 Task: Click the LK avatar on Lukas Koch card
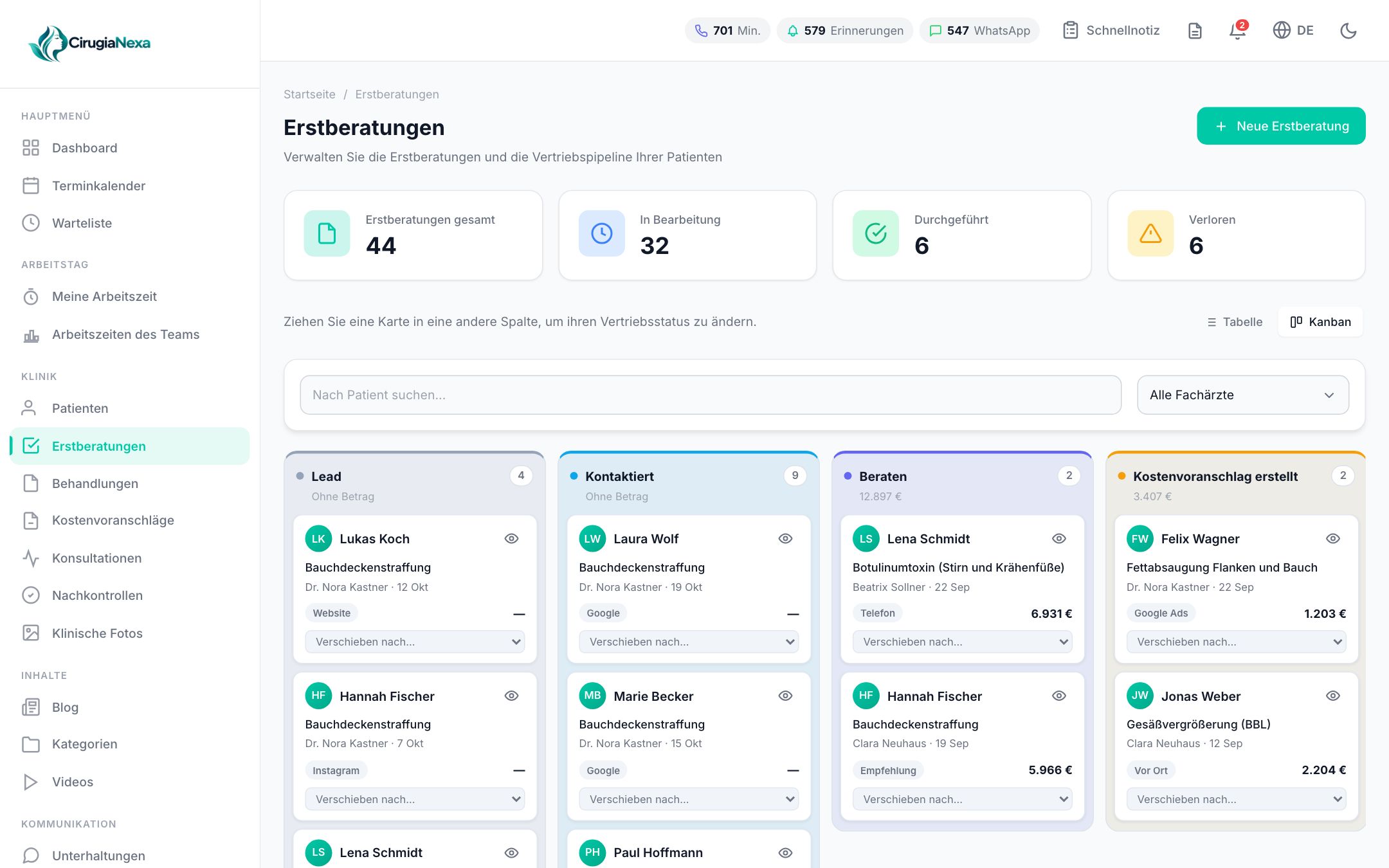pos(318,539)
